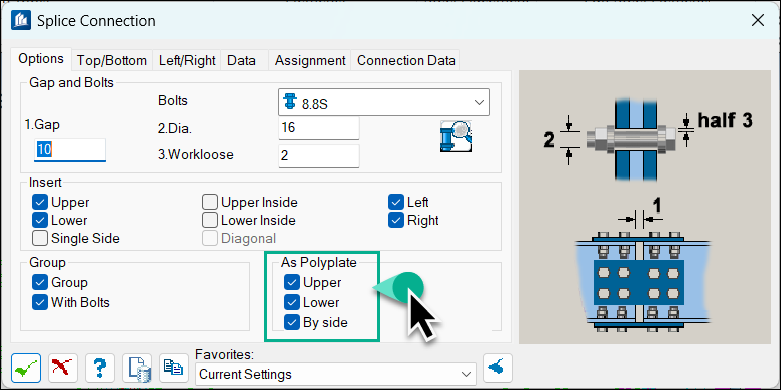Click the copy settings icon
Viewport: 781px width, 390px height.
[173, 368]
